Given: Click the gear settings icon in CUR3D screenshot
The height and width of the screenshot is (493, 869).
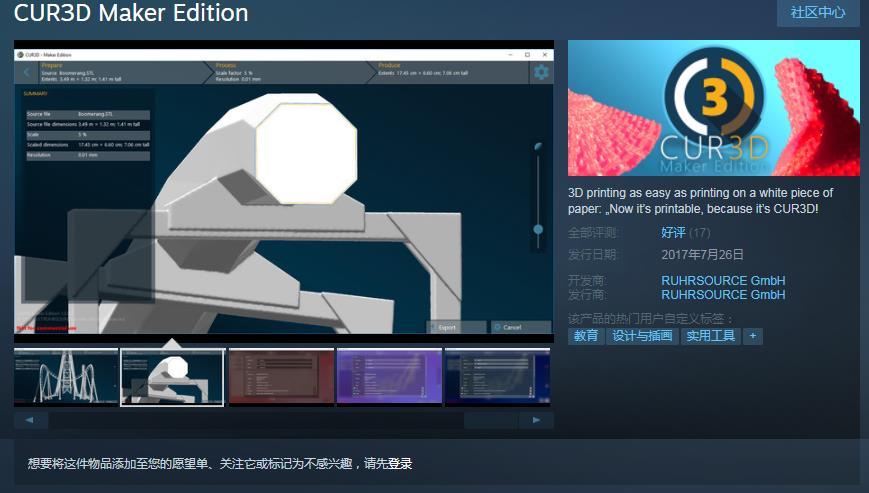Looking at the screenshot, I should coord(541,72).
